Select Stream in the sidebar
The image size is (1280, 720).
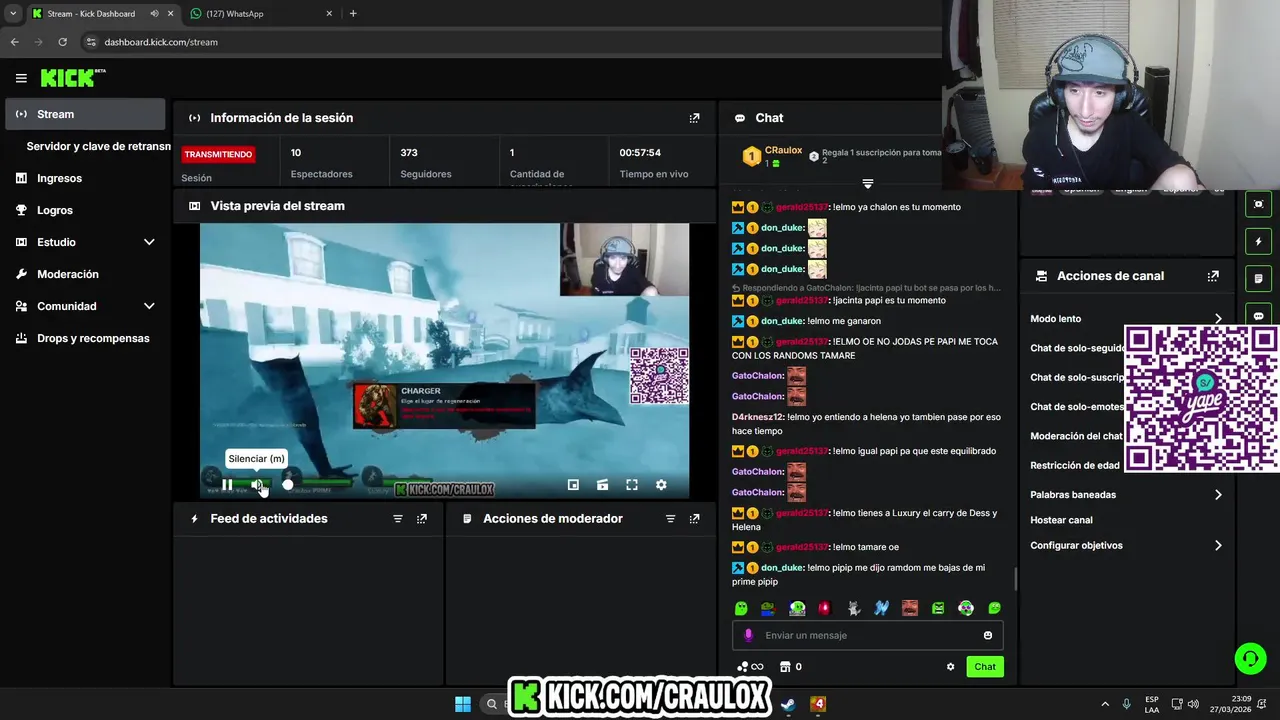click(85, 114)
